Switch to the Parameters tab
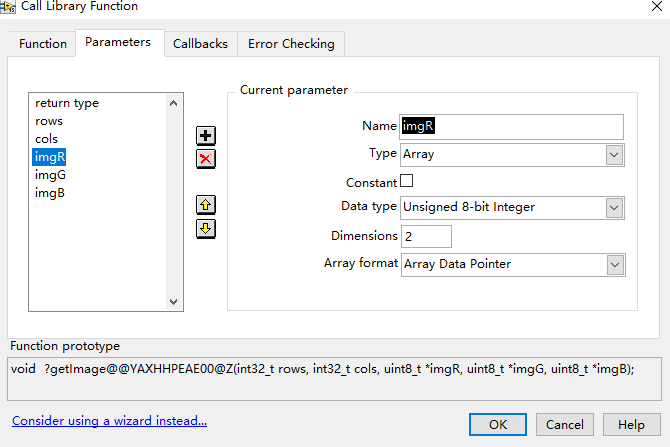The image size is (670, 447). (118, 42)
